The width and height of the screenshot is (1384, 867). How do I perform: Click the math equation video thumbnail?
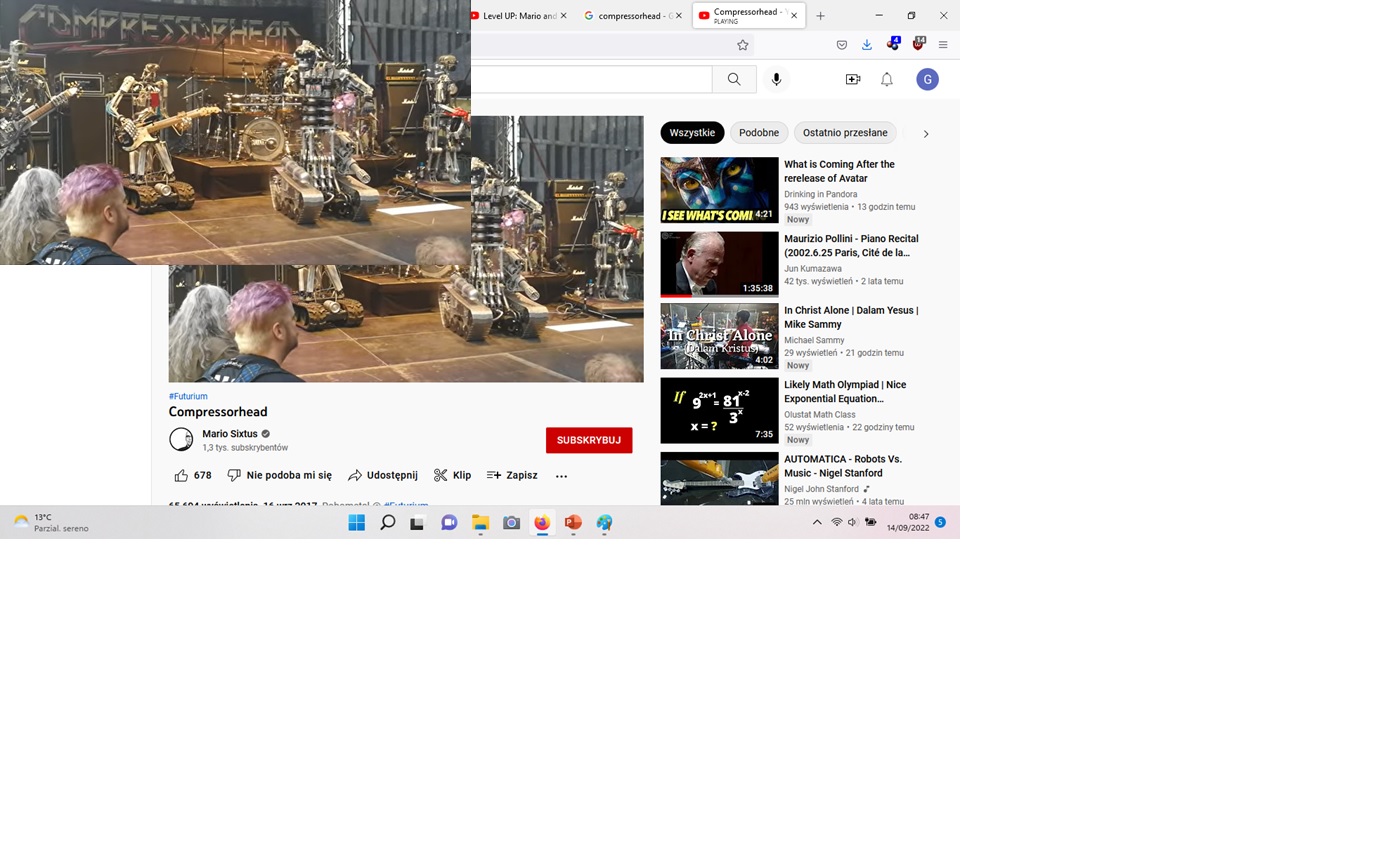pos(719,410)
